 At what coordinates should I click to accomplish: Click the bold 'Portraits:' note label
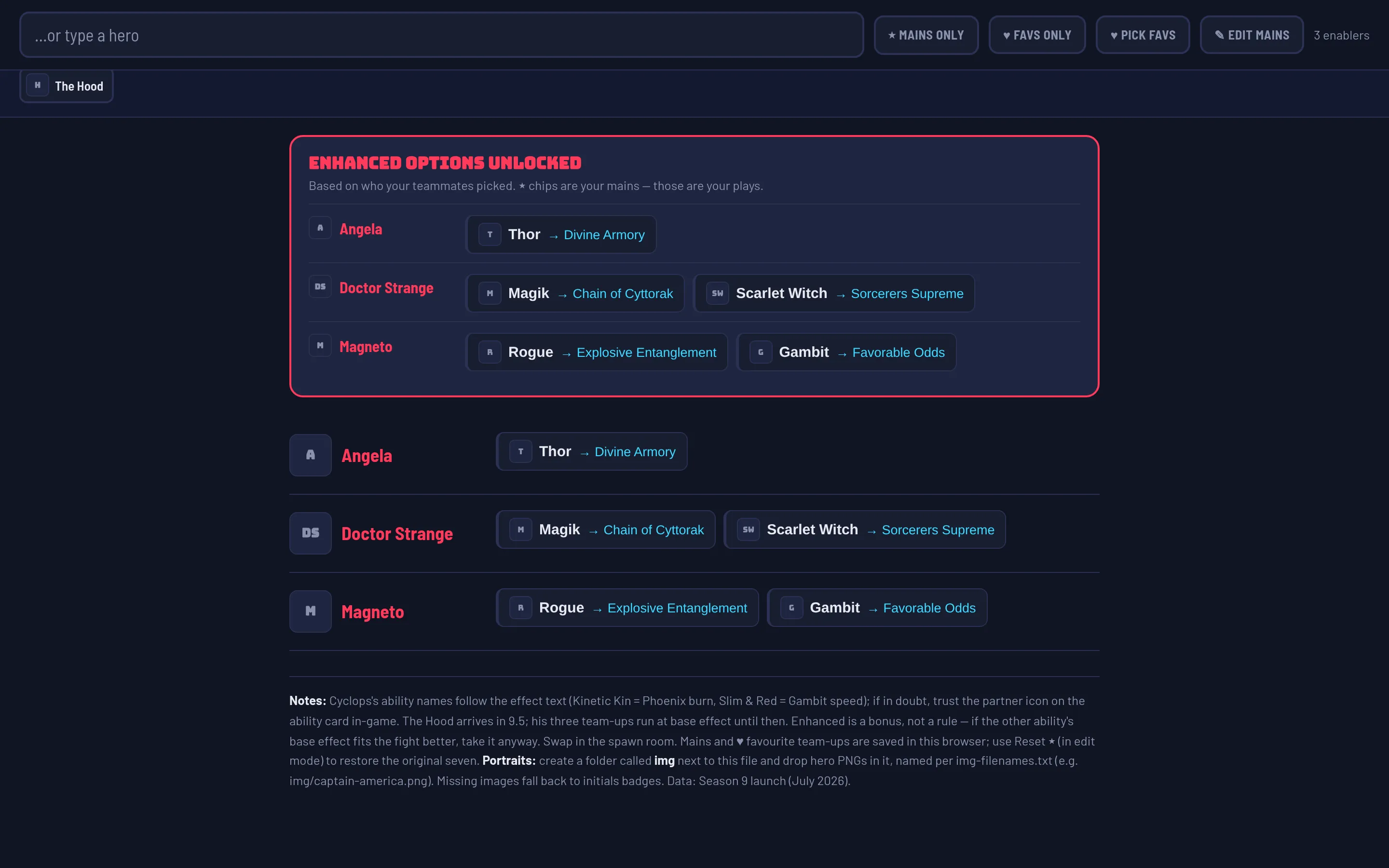point(509,760)
